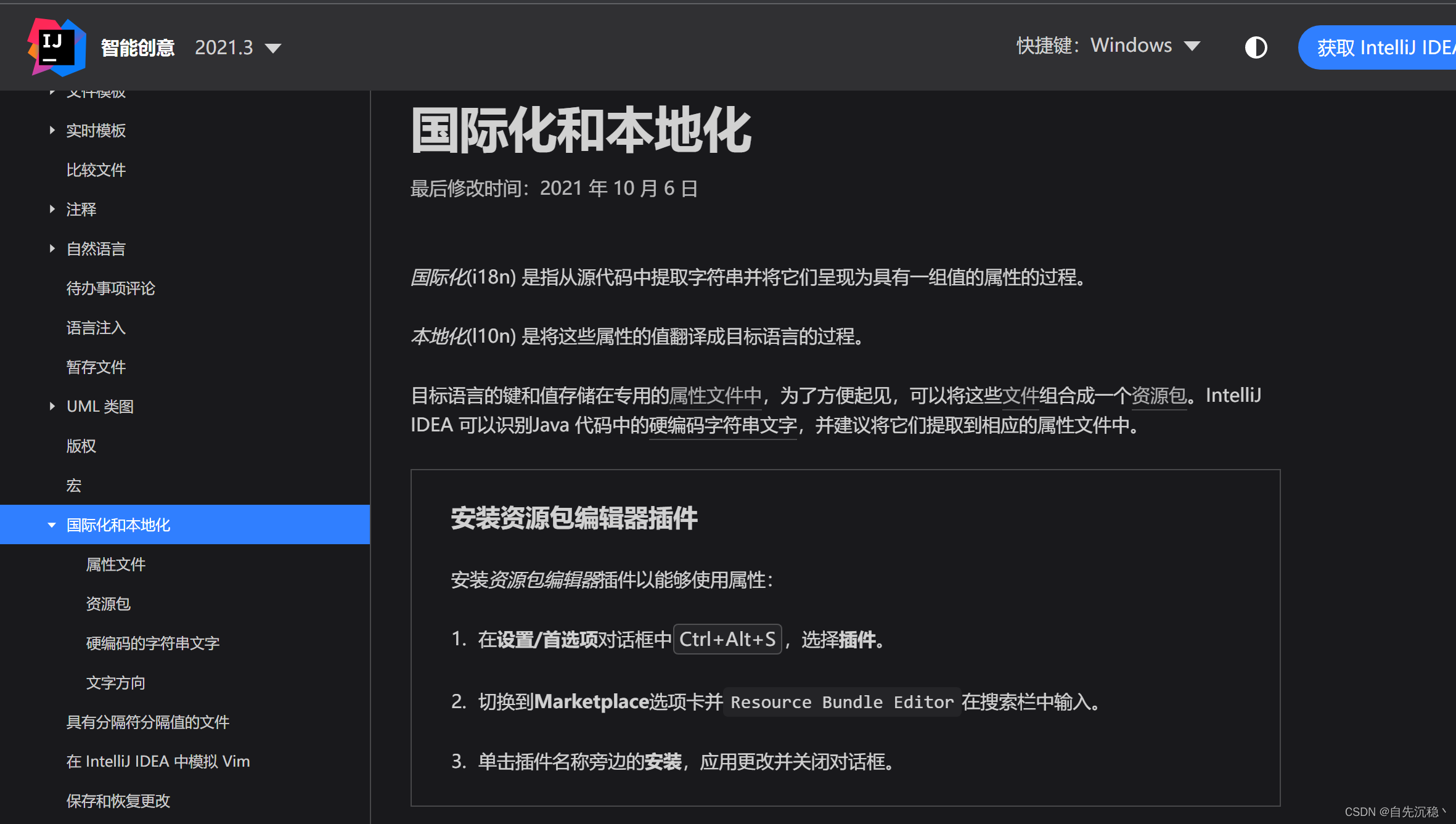Open the 硬编码的字符串文字 sidebar page
This screenshot has width=1456, height=824.
[153, 643]
